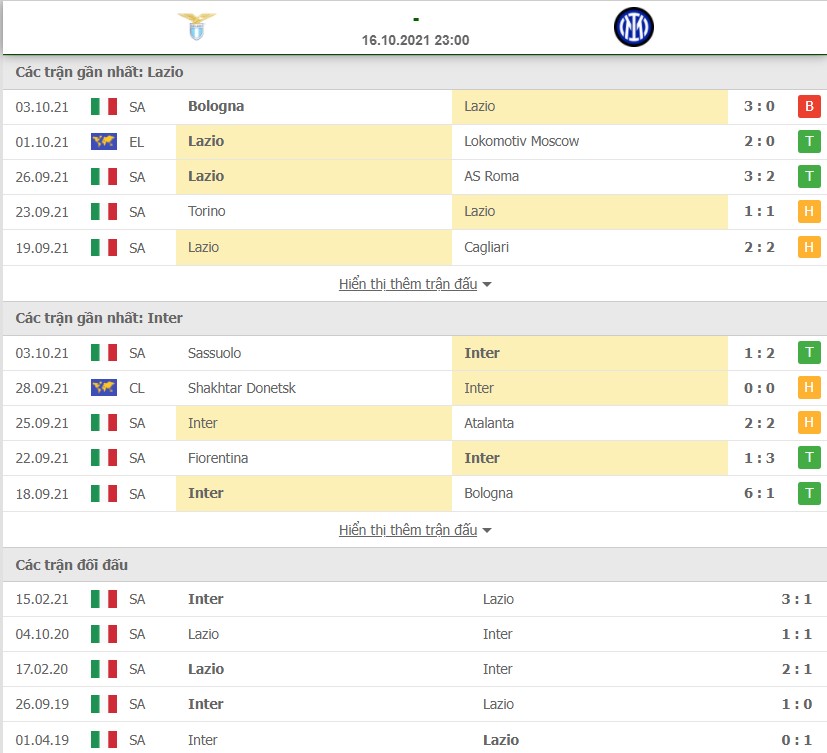827x753 pixels.
Task: Click the match date 16.10.2021 23:00
Action: [415, 40]
